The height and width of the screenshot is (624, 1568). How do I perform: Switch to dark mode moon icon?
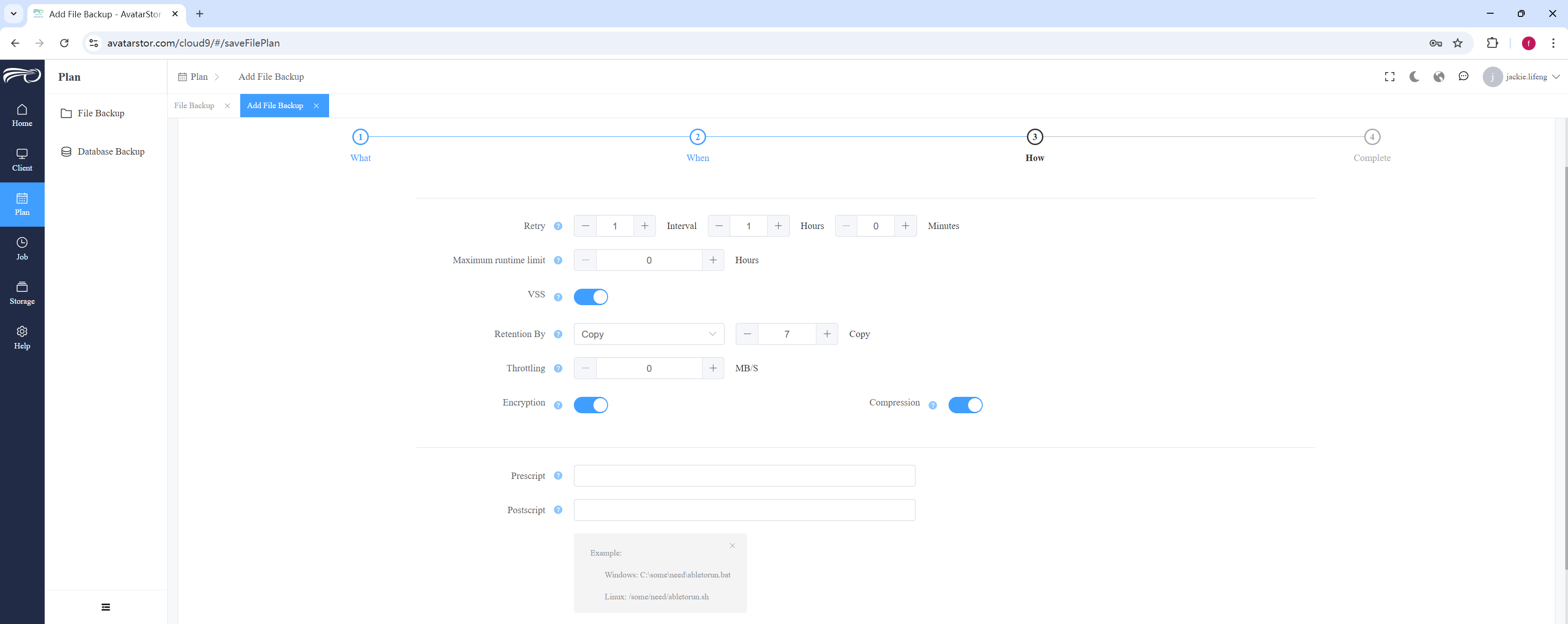click(1414, 77)
